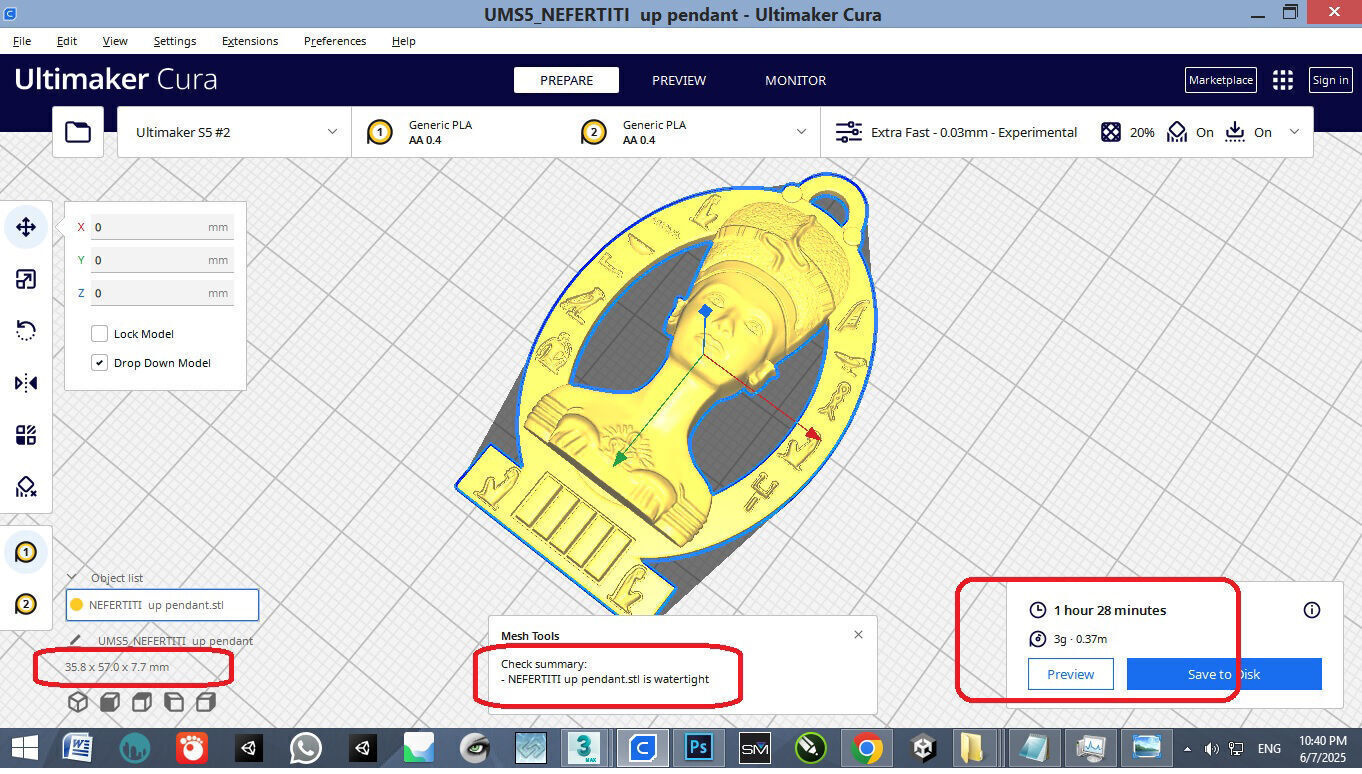Click the Y position input field
The image size is (1362, 774).
pos(162,260)
